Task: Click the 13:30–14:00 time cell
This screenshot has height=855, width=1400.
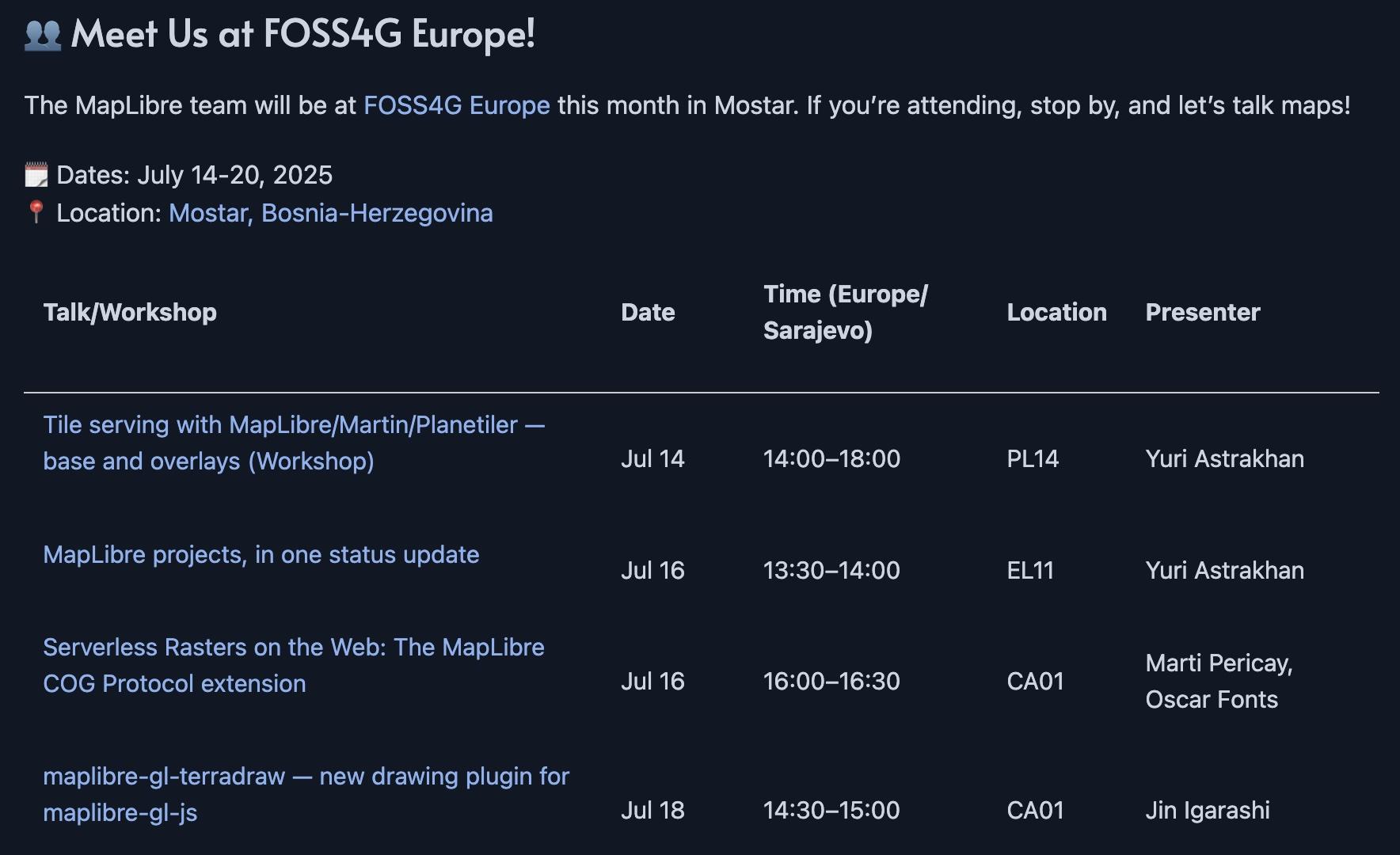Action: pyautogui.click(x=831, y=570)
